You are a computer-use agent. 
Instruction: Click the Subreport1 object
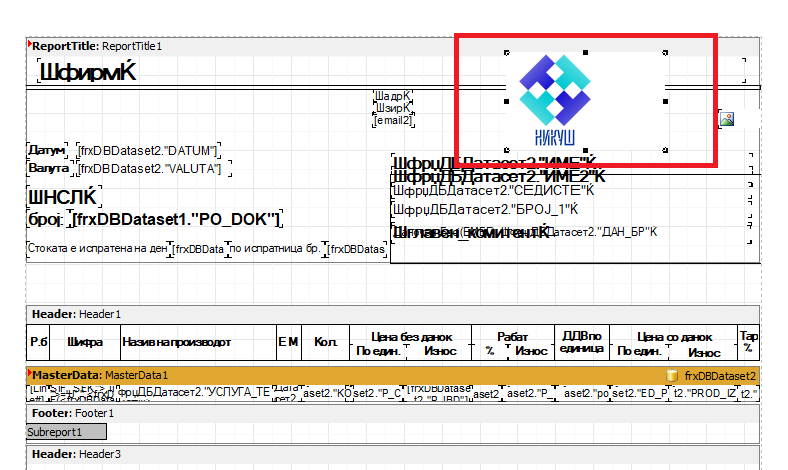66,432
